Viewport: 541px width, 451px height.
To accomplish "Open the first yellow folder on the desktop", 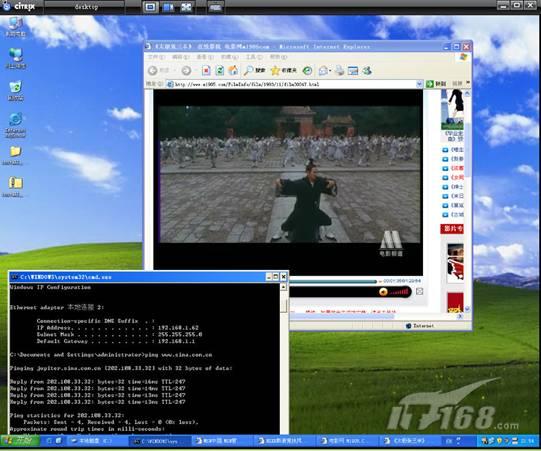I will (x=15, y=155).
